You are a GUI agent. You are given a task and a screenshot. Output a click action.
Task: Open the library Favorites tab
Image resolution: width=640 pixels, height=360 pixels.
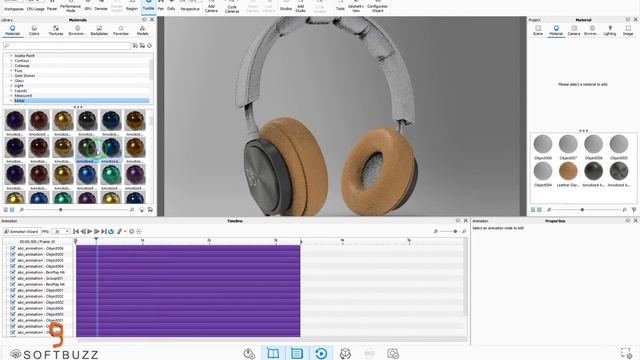pos(121,31)
